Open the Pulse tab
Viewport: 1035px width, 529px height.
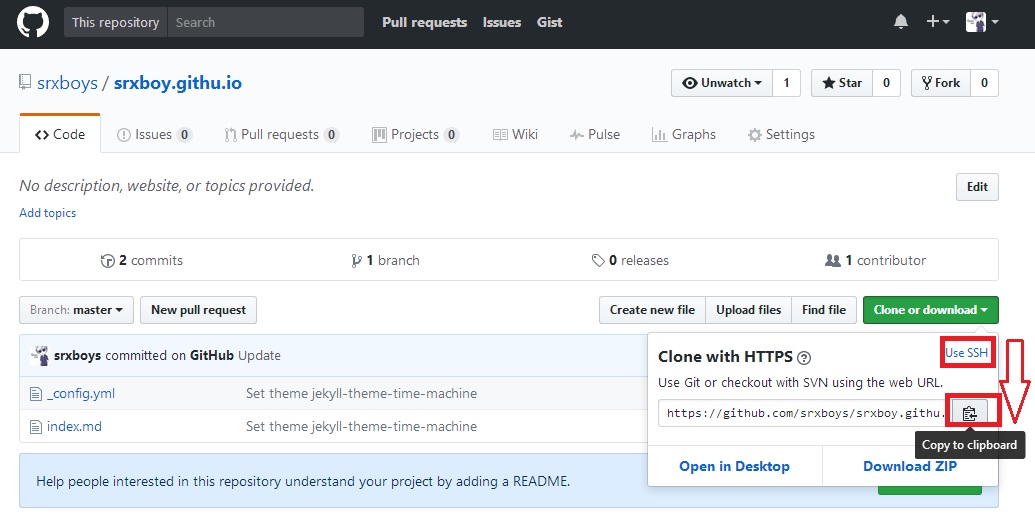tap(595, 135)
